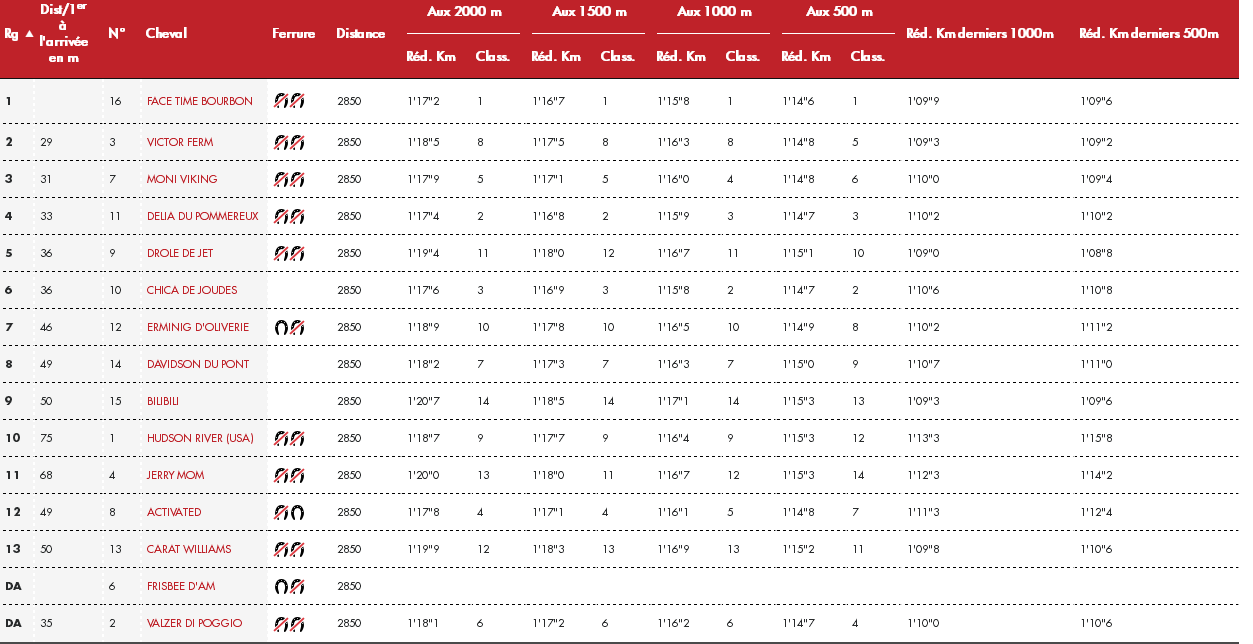Click the horseshoe icons for CARAT WILLIAMS
This screenshot has height=644, width=1253.
click(290, 549)
